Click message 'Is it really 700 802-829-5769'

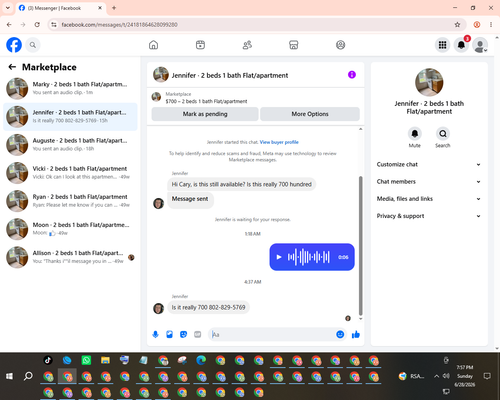tap(208, 307)
